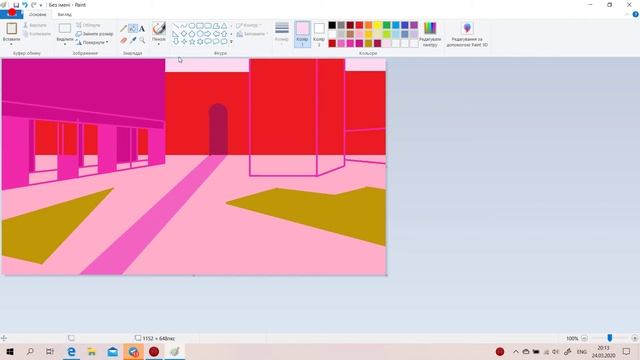The height and width of the screenshot is (360, 640).
Task: Open the shape Fill dropdown
Action: 252,34
